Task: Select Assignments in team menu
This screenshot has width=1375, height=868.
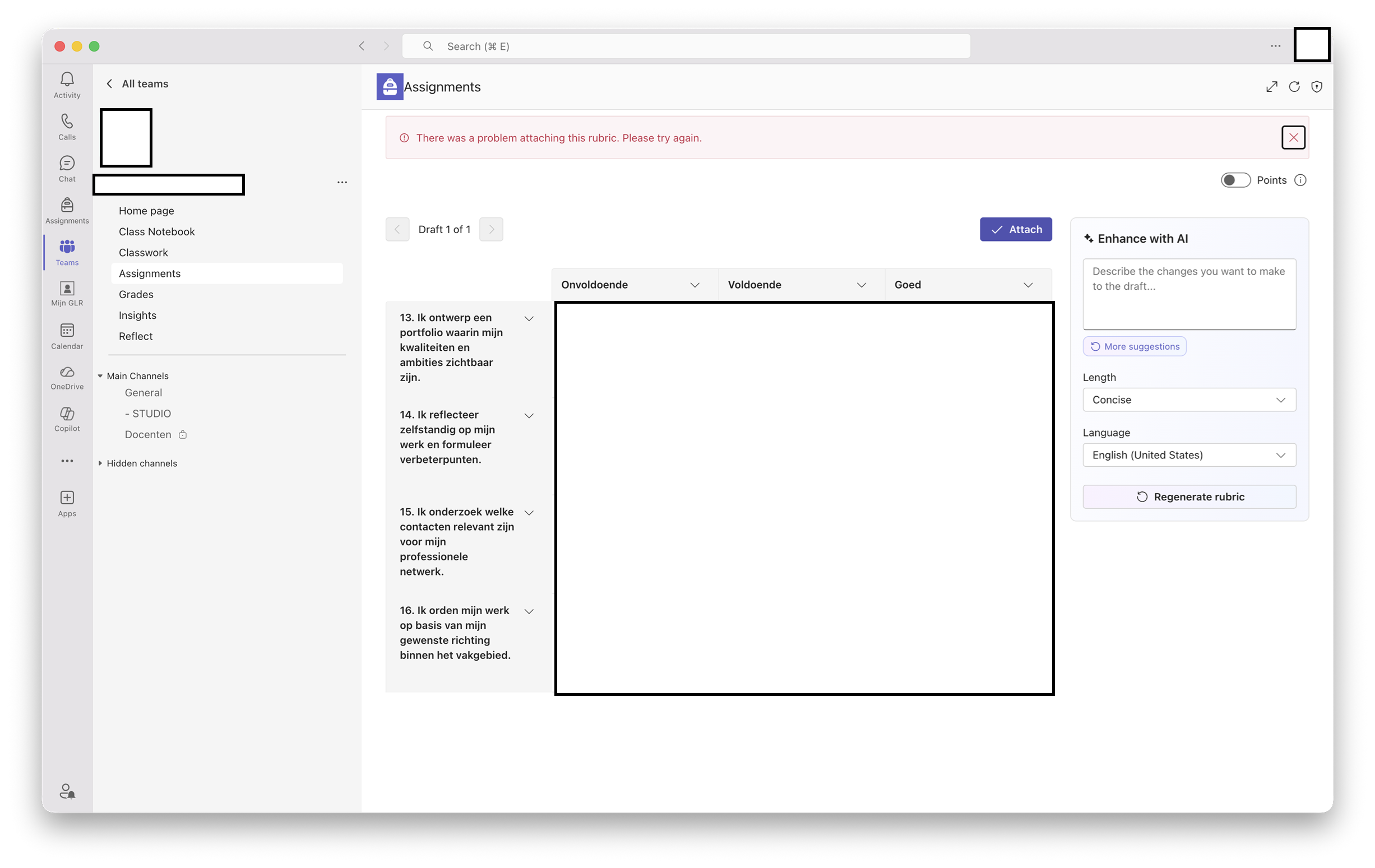Action: point(226,273)
